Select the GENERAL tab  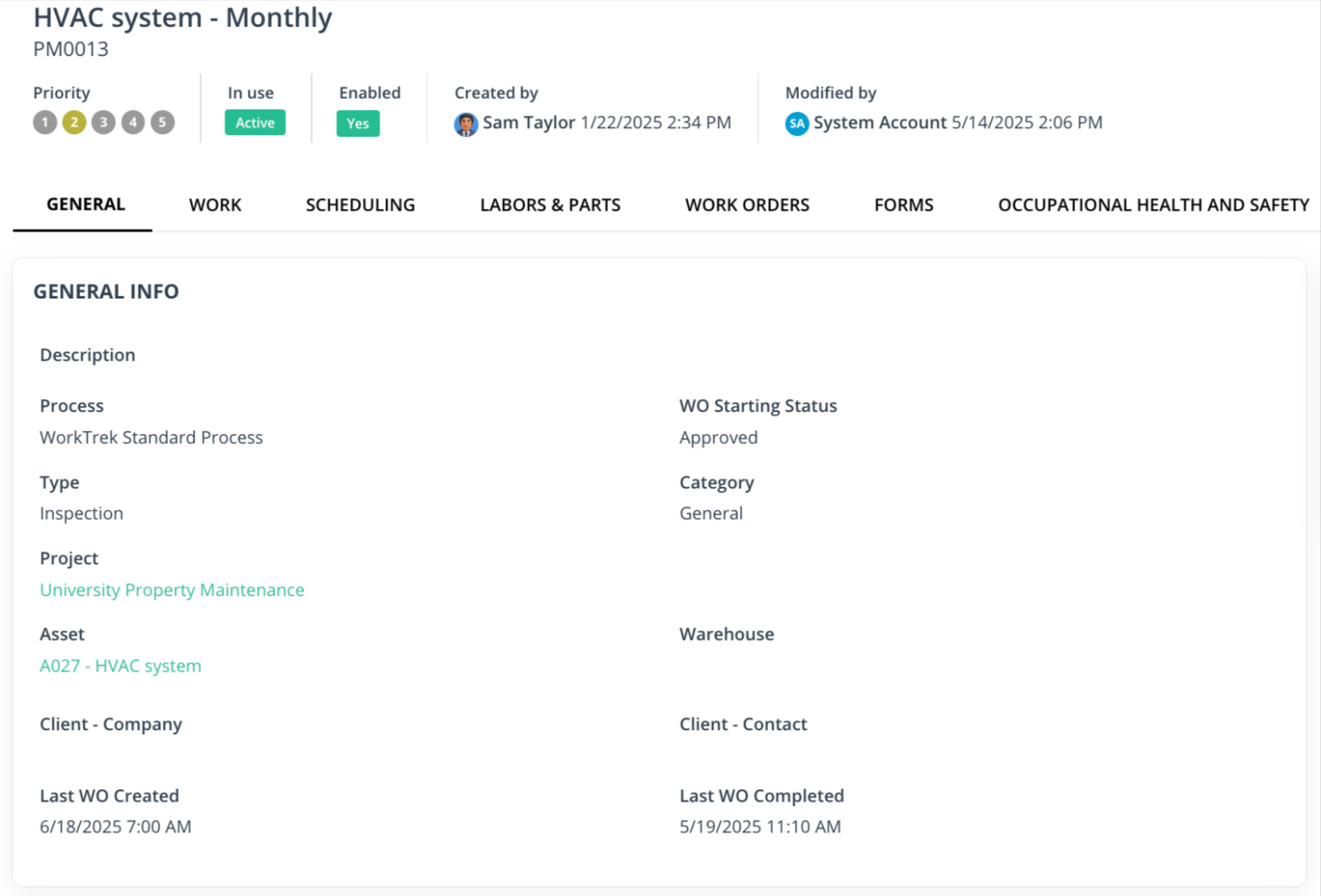coord(84,205)
